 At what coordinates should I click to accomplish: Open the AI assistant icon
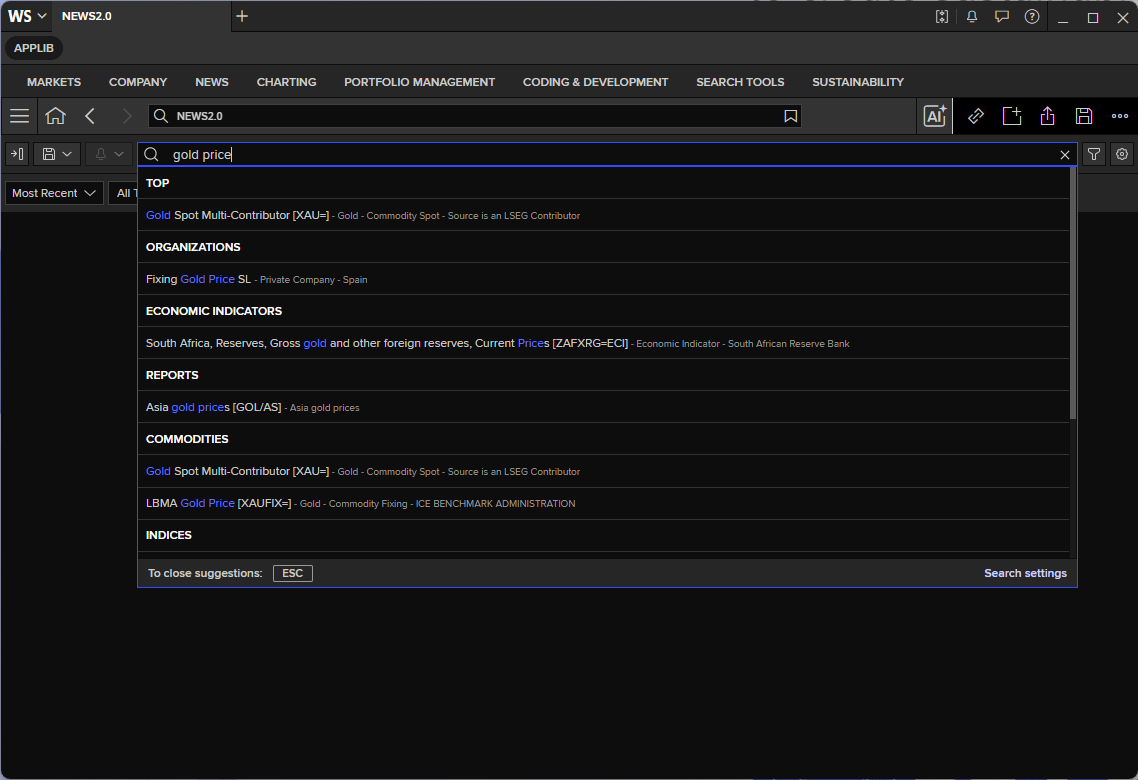tap(935, 116)
